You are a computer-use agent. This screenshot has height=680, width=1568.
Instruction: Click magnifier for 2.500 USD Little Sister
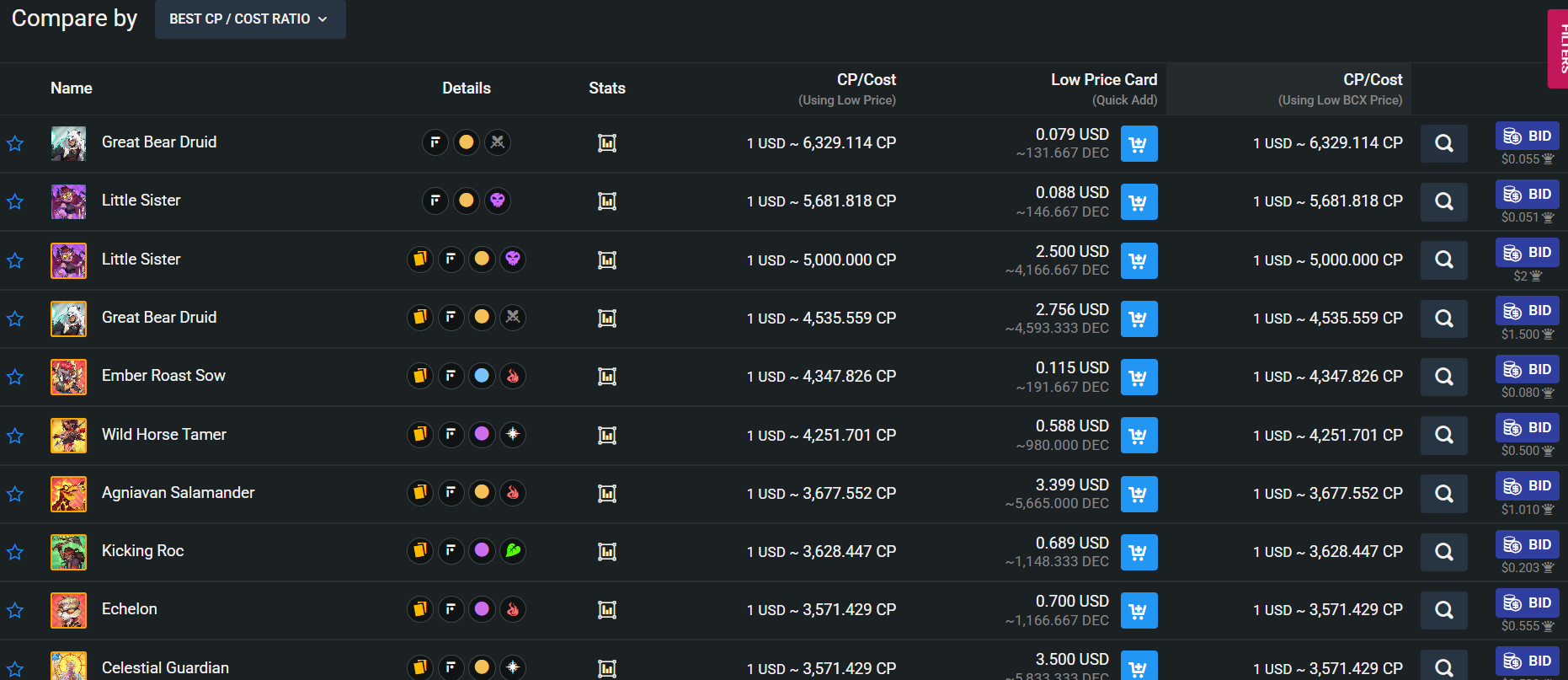[x=1443, y=260]
